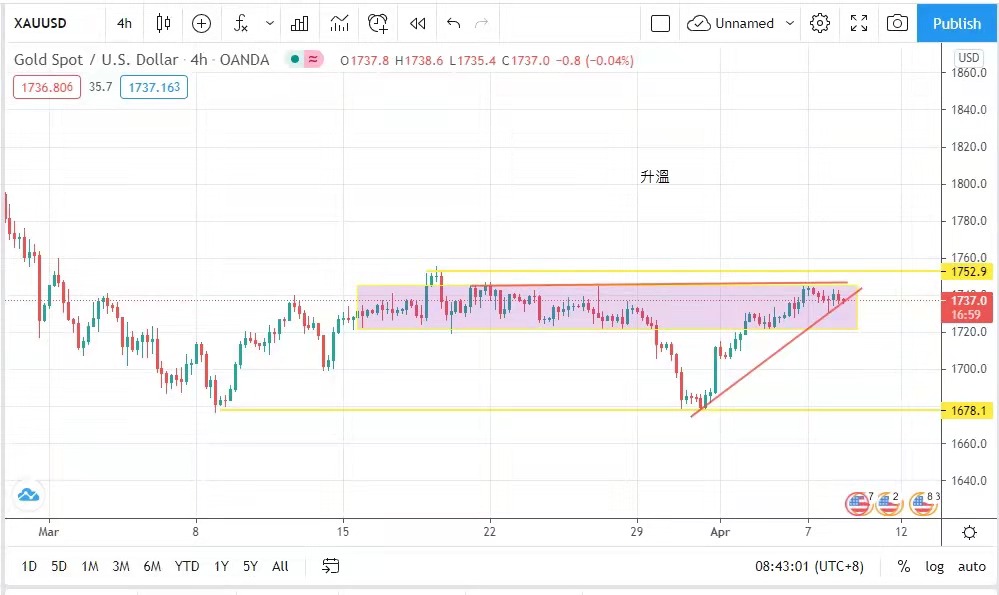Create an alert with the alarm icon
The width and height of the screenshot is (999, 595).
[377, 23]
